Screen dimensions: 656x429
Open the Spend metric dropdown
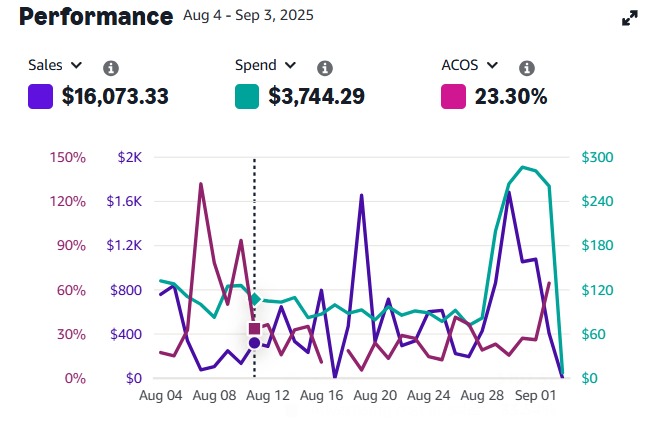tap(266, 65)
